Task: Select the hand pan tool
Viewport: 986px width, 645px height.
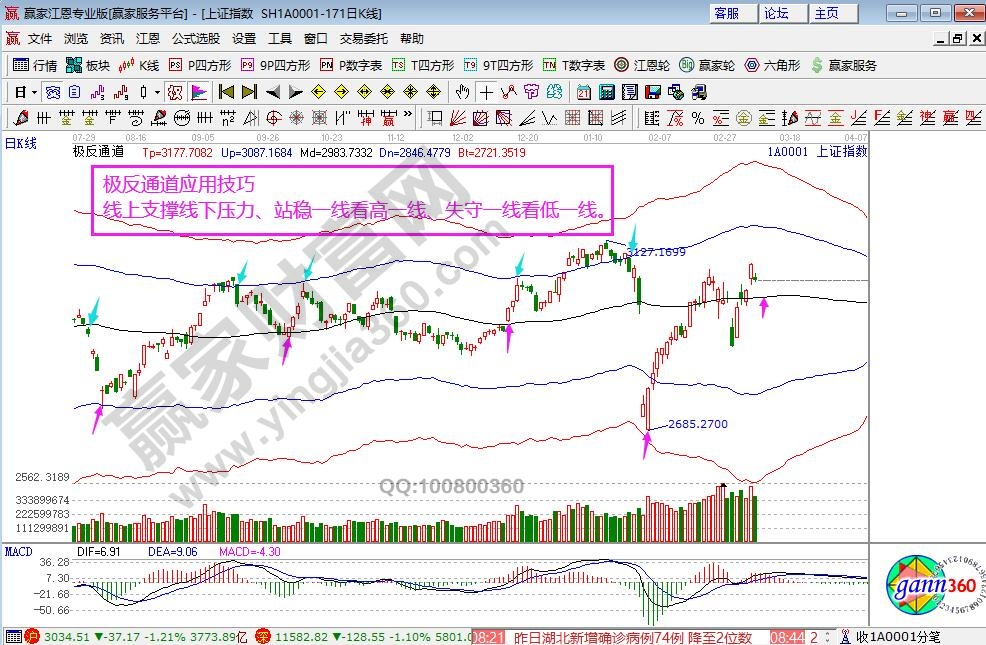Action: tap(462, 92)
